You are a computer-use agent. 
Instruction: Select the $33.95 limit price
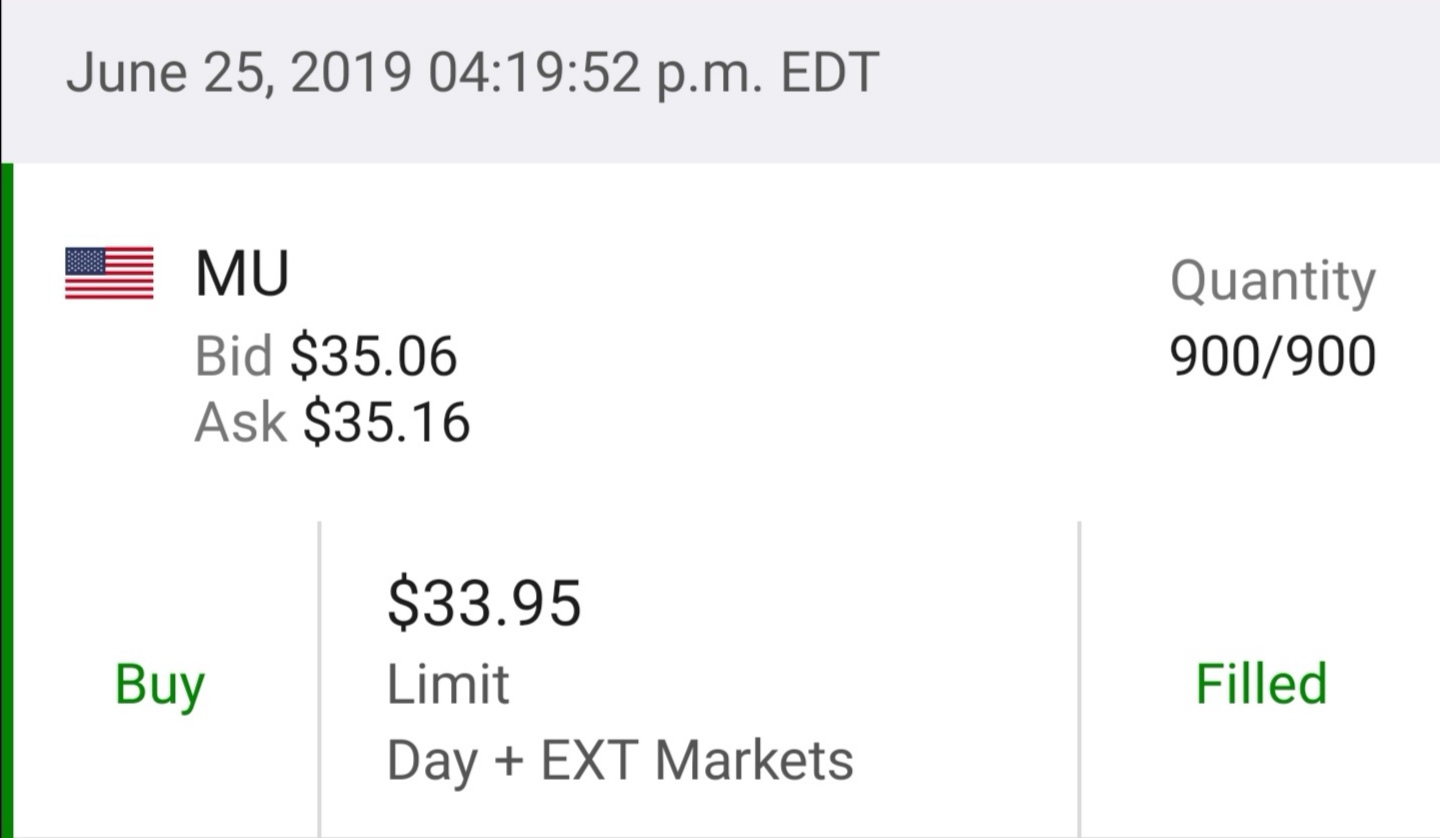484,603
